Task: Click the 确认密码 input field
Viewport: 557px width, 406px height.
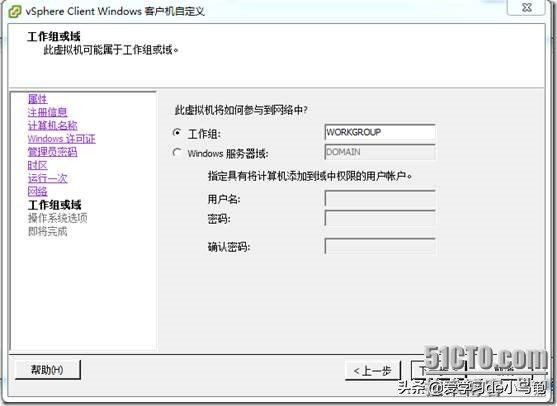Action: click(380, 246)
